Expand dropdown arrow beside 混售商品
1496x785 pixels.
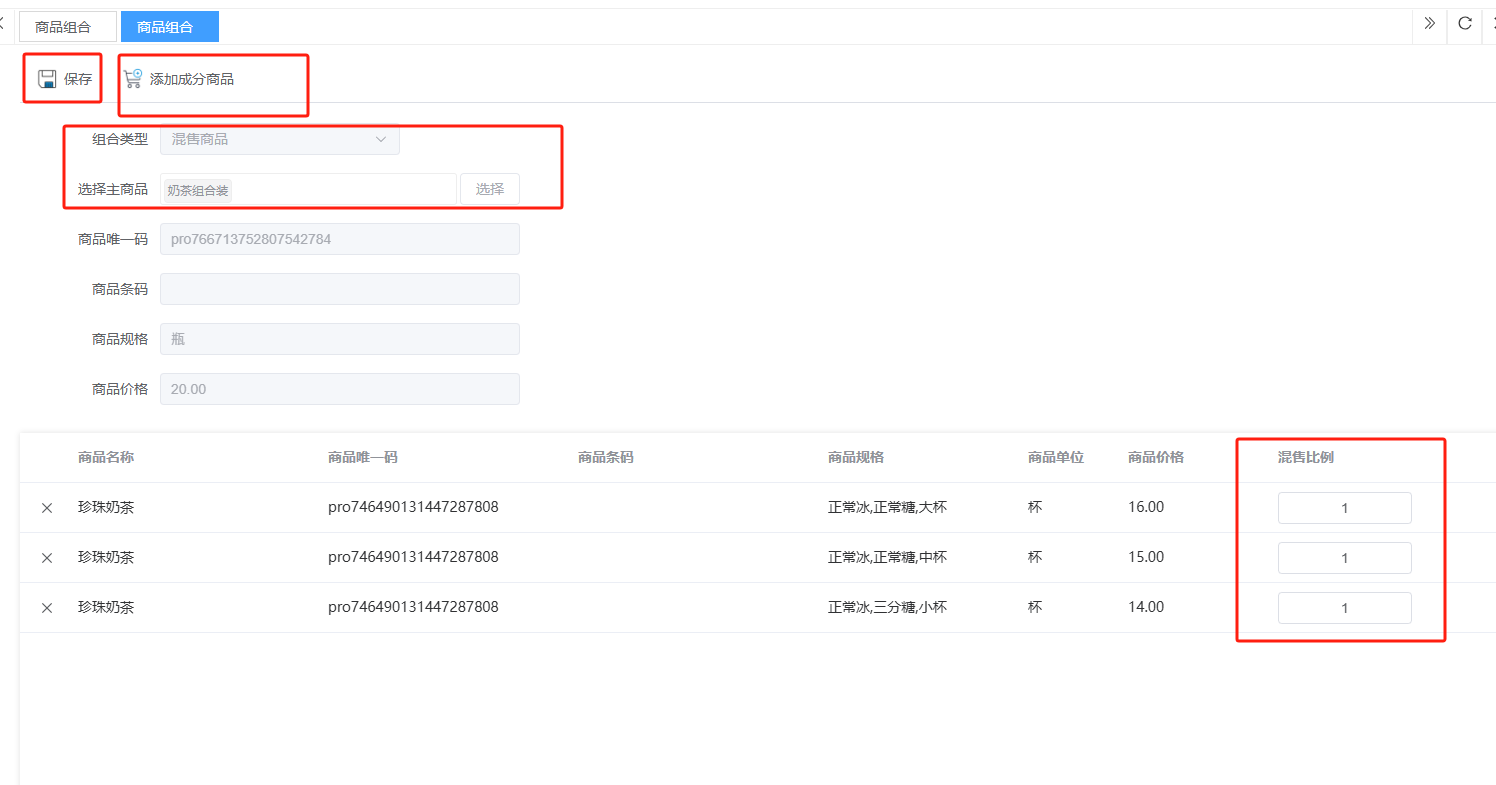[381, 139]
